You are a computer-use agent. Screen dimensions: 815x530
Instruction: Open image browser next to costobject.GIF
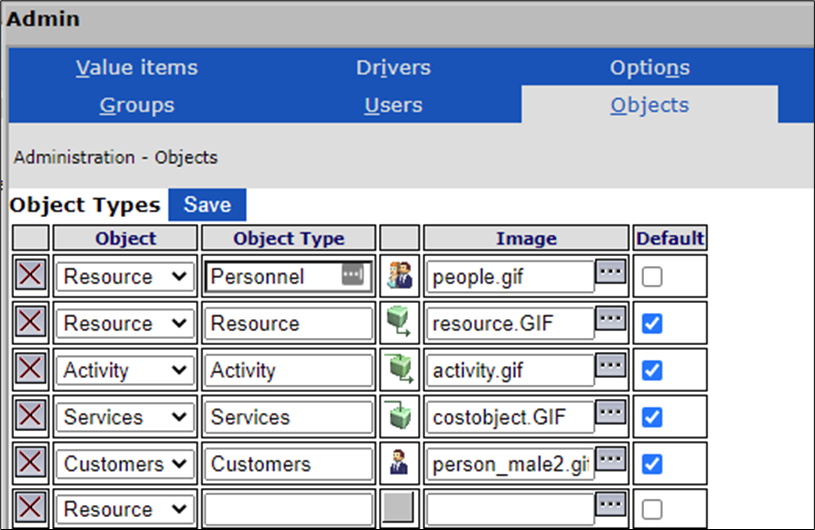coord(611,415)
